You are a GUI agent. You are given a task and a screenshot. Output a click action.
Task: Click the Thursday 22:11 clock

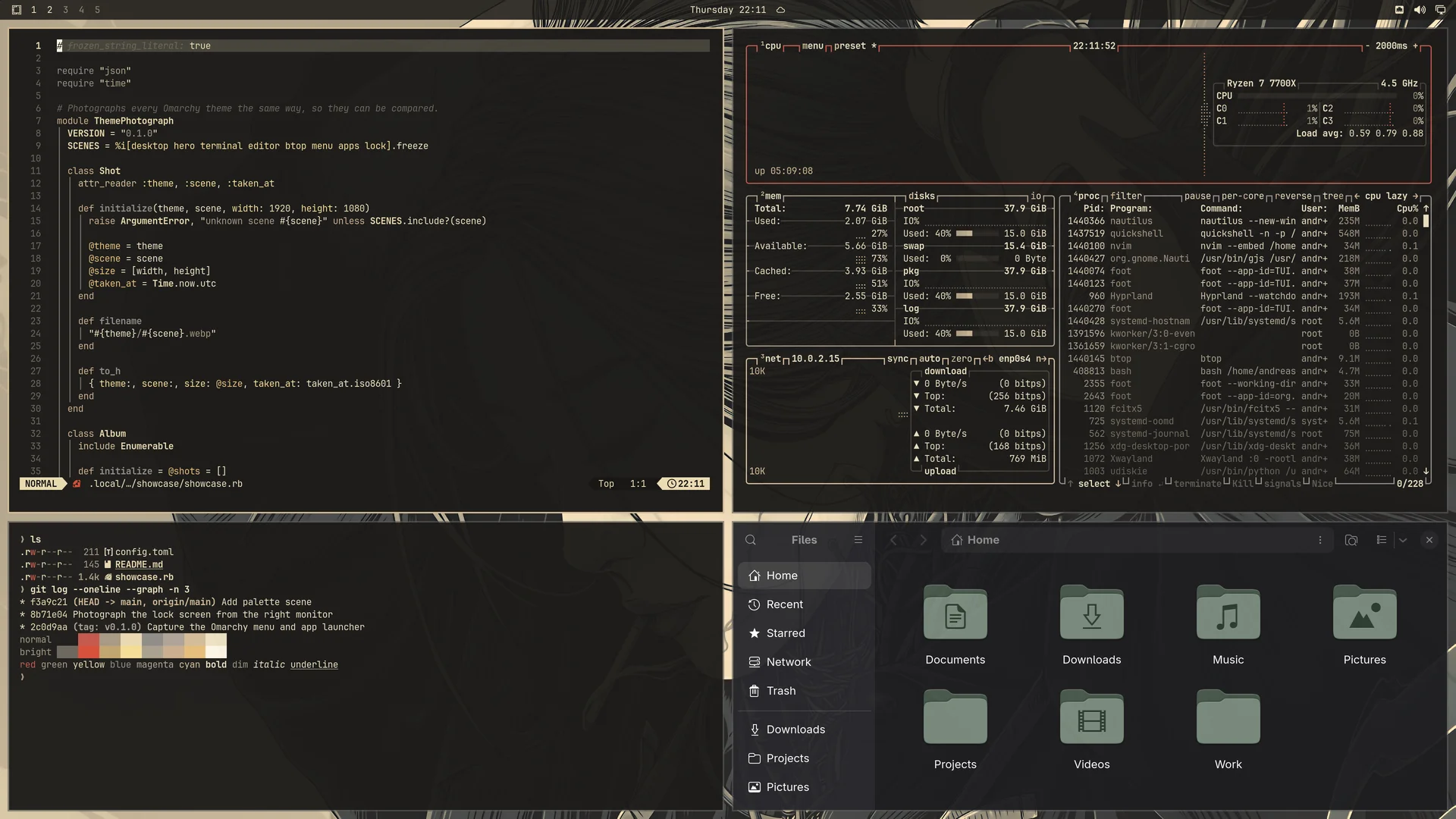(x=728, y=10)
